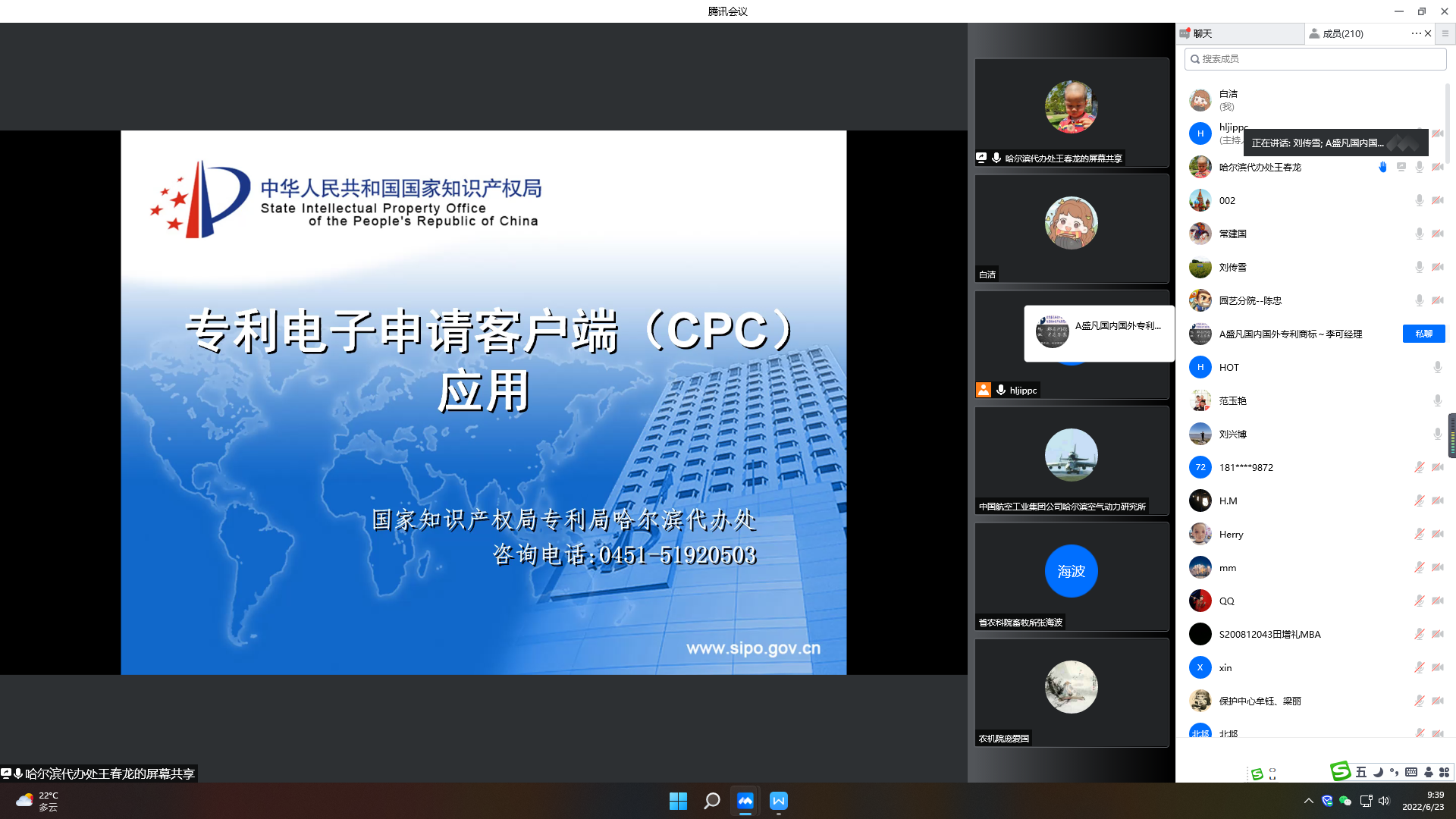The width and height of the screenshot is (1456, 819).
Task: Click muted mic icon beside Herry
Action: [1420, 534]
